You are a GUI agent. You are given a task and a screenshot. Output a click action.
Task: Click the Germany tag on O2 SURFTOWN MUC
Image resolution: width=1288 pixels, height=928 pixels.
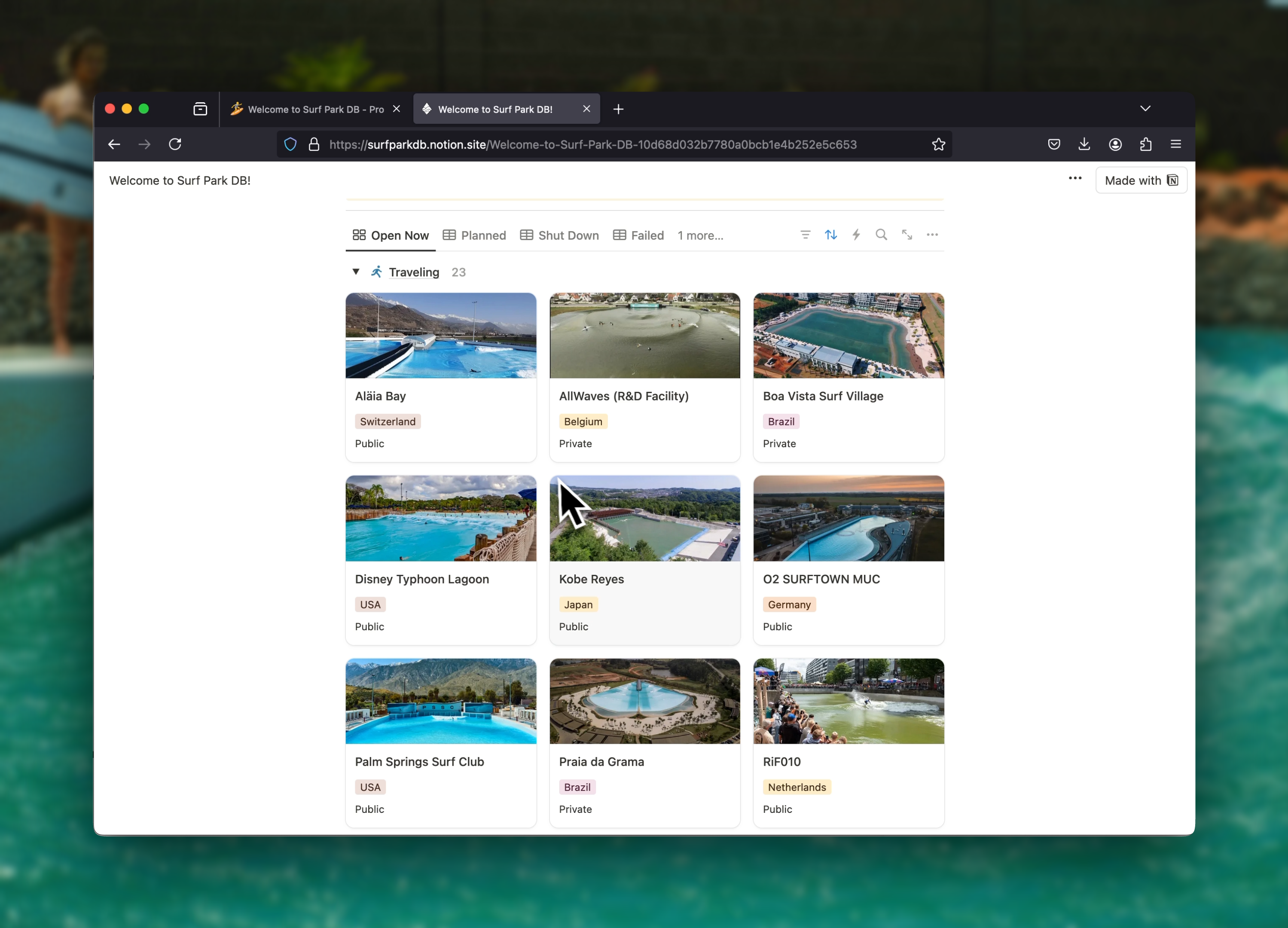pos(789,604)
